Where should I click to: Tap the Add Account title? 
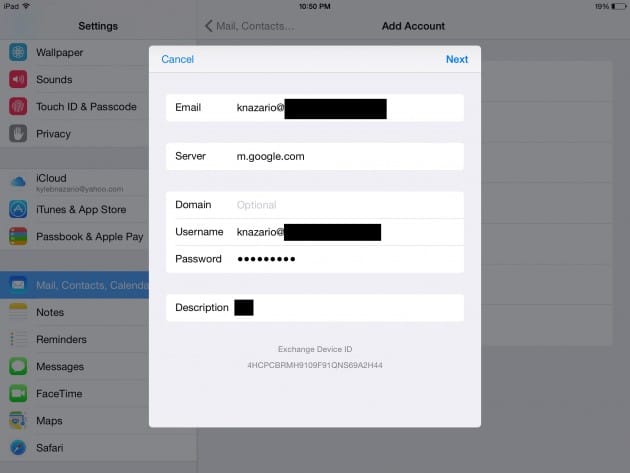[x=413, y=26]
